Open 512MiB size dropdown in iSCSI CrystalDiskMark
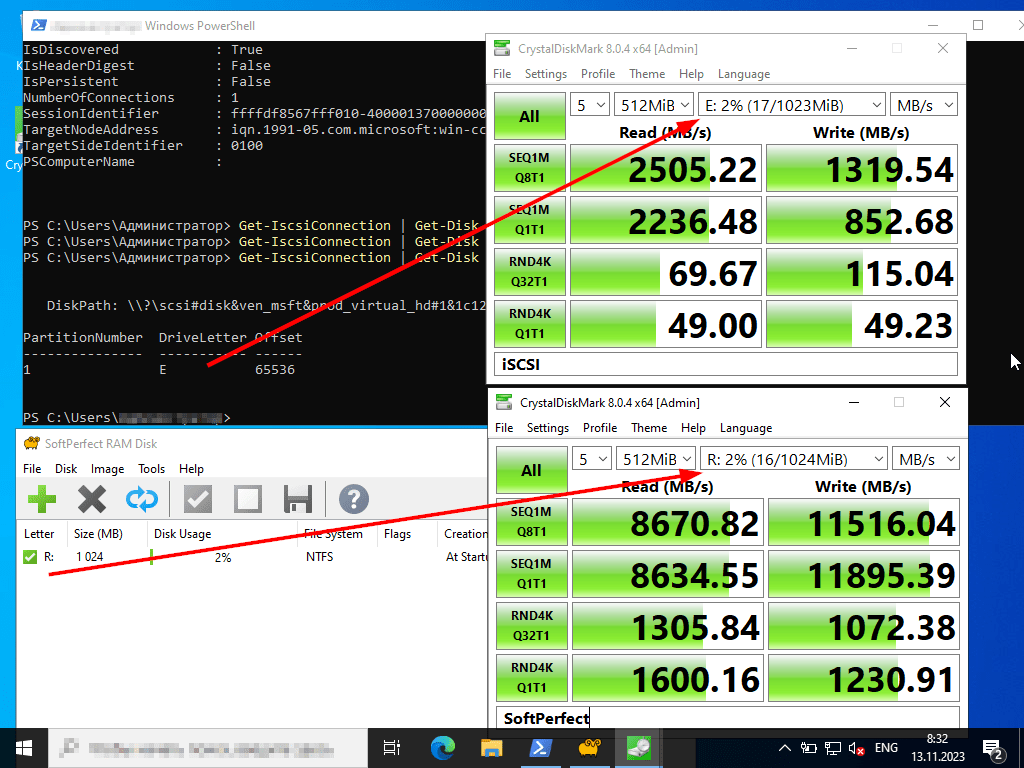 click(654, 105)
